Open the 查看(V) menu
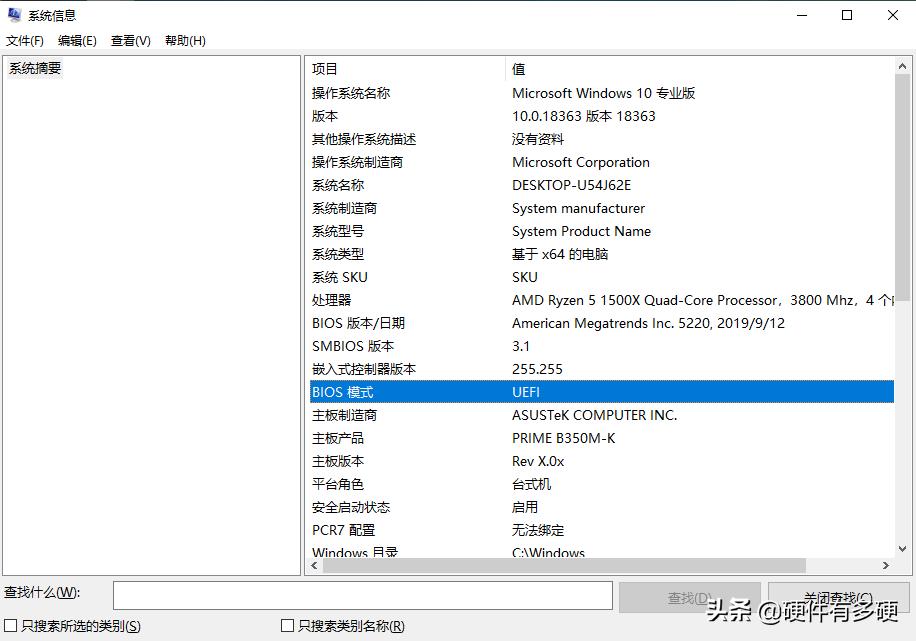The image size is (916, 641). click(x=129, y=40)
